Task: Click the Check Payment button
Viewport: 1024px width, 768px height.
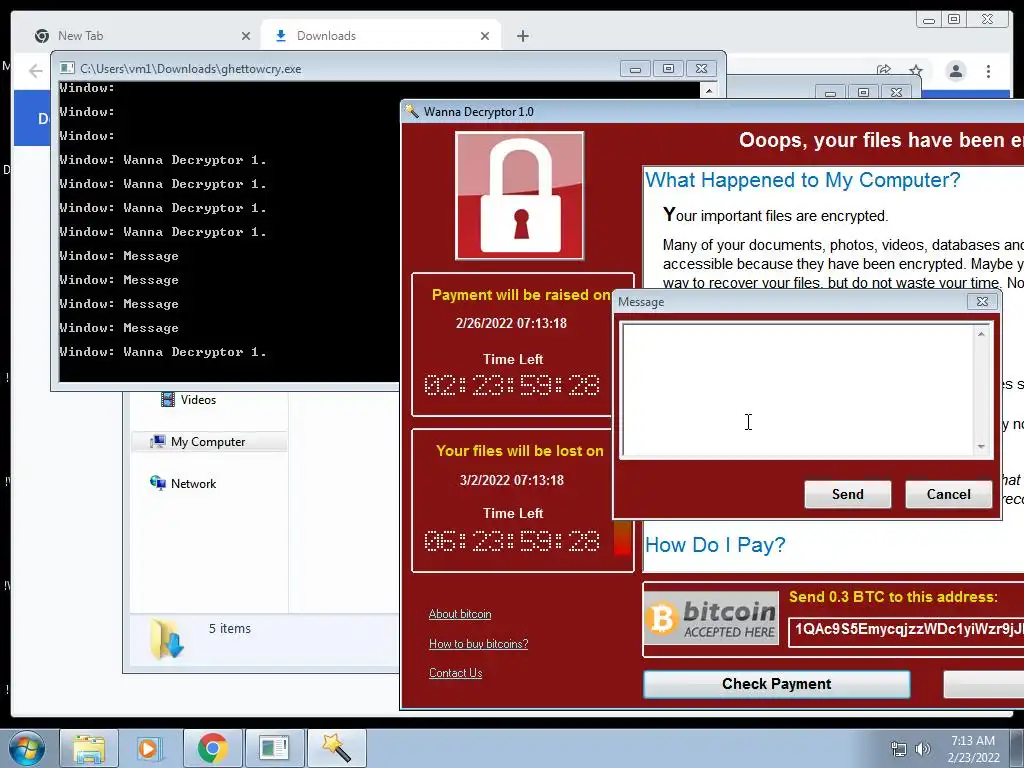Action: [776, 684]
